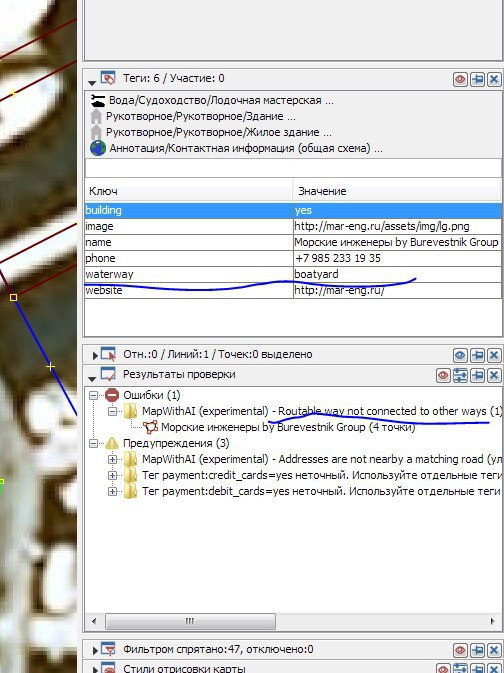Select the value yes of building
This screenshot has width=504, height=673.
click(x=397, y=210)
